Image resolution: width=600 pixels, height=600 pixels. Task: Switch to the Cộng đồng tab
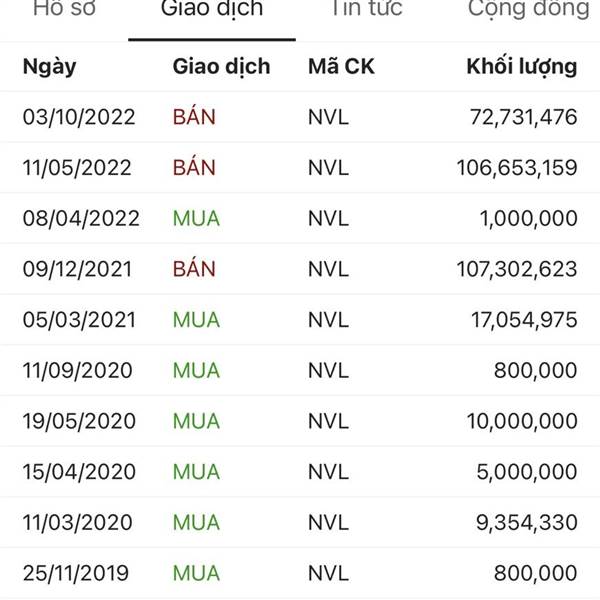coord(529,9)
